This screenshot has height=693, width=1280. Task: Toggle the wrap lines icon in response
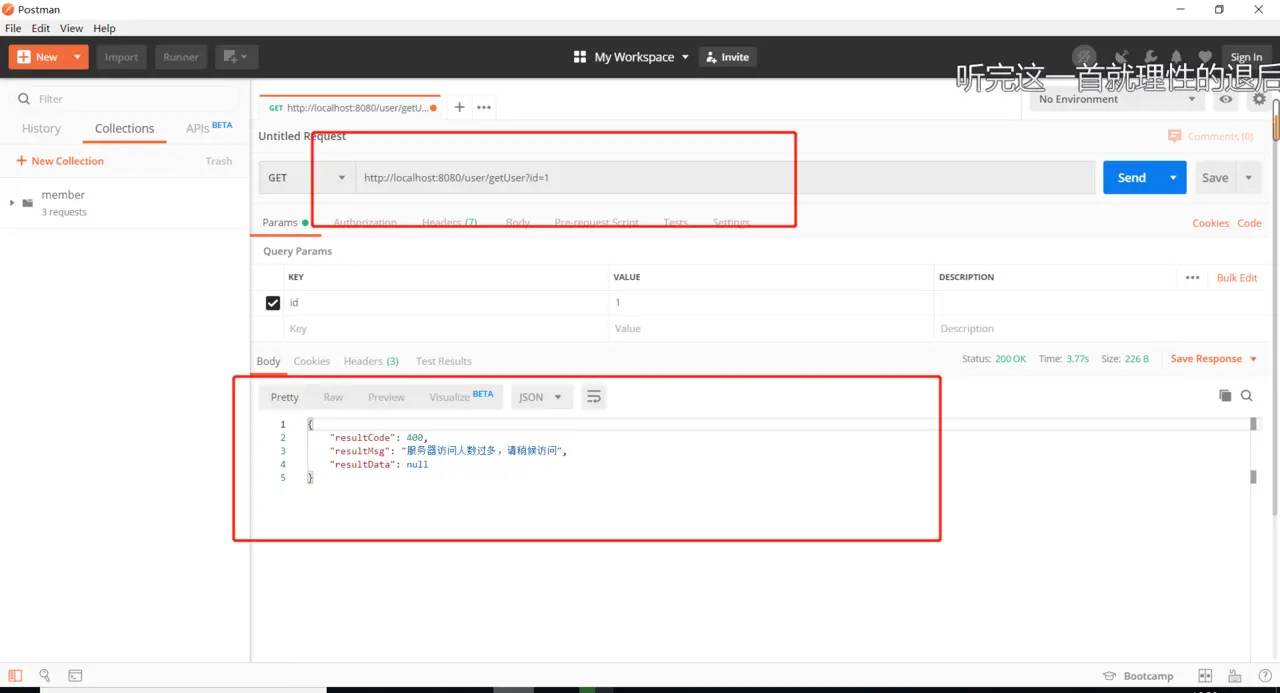coord(594,397)
